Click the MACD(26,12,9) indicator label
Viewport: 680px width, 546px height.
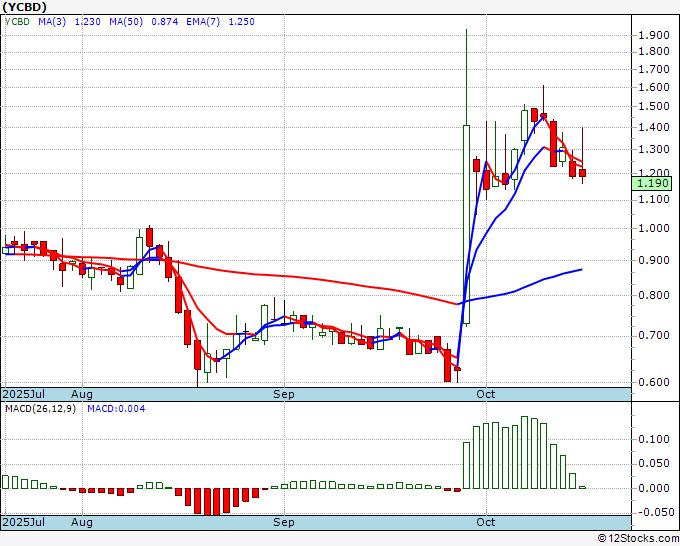point(40,409)
